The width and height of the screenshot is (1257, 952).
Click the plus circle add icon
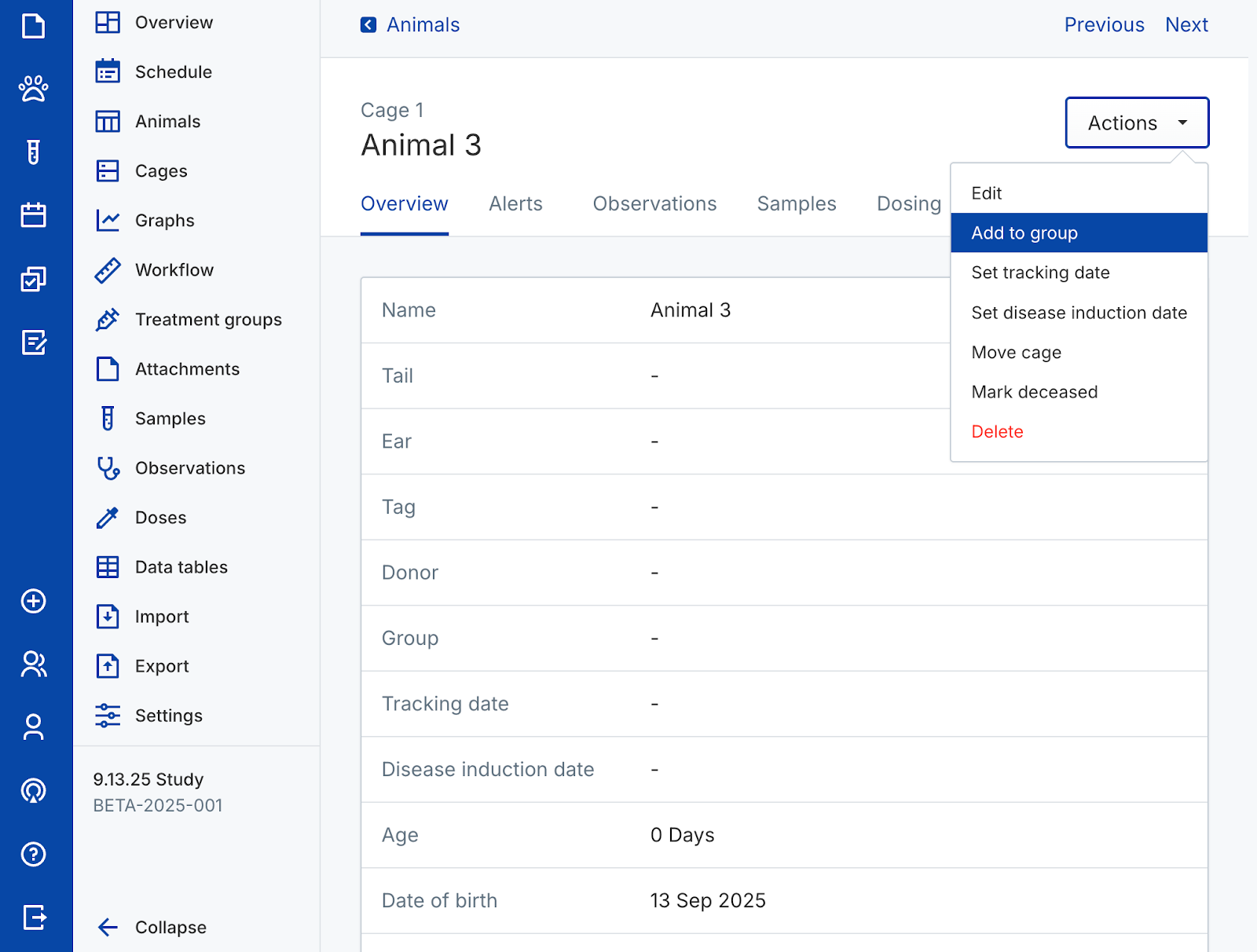[x=33, y=601]
